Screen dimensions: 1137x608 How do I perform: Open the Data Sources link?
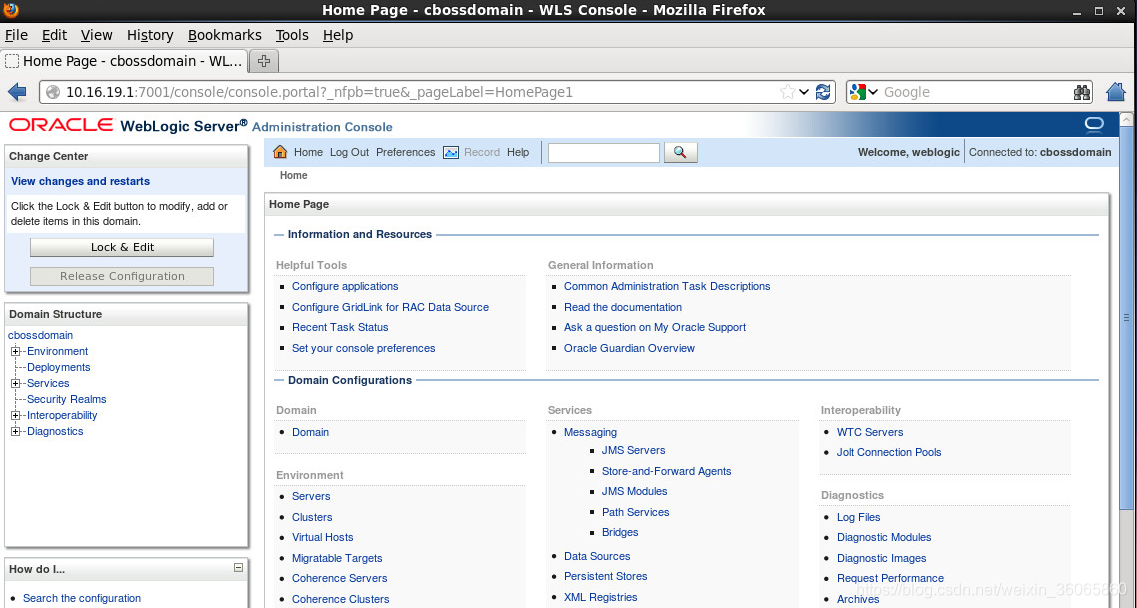click(x=597, y=556)
